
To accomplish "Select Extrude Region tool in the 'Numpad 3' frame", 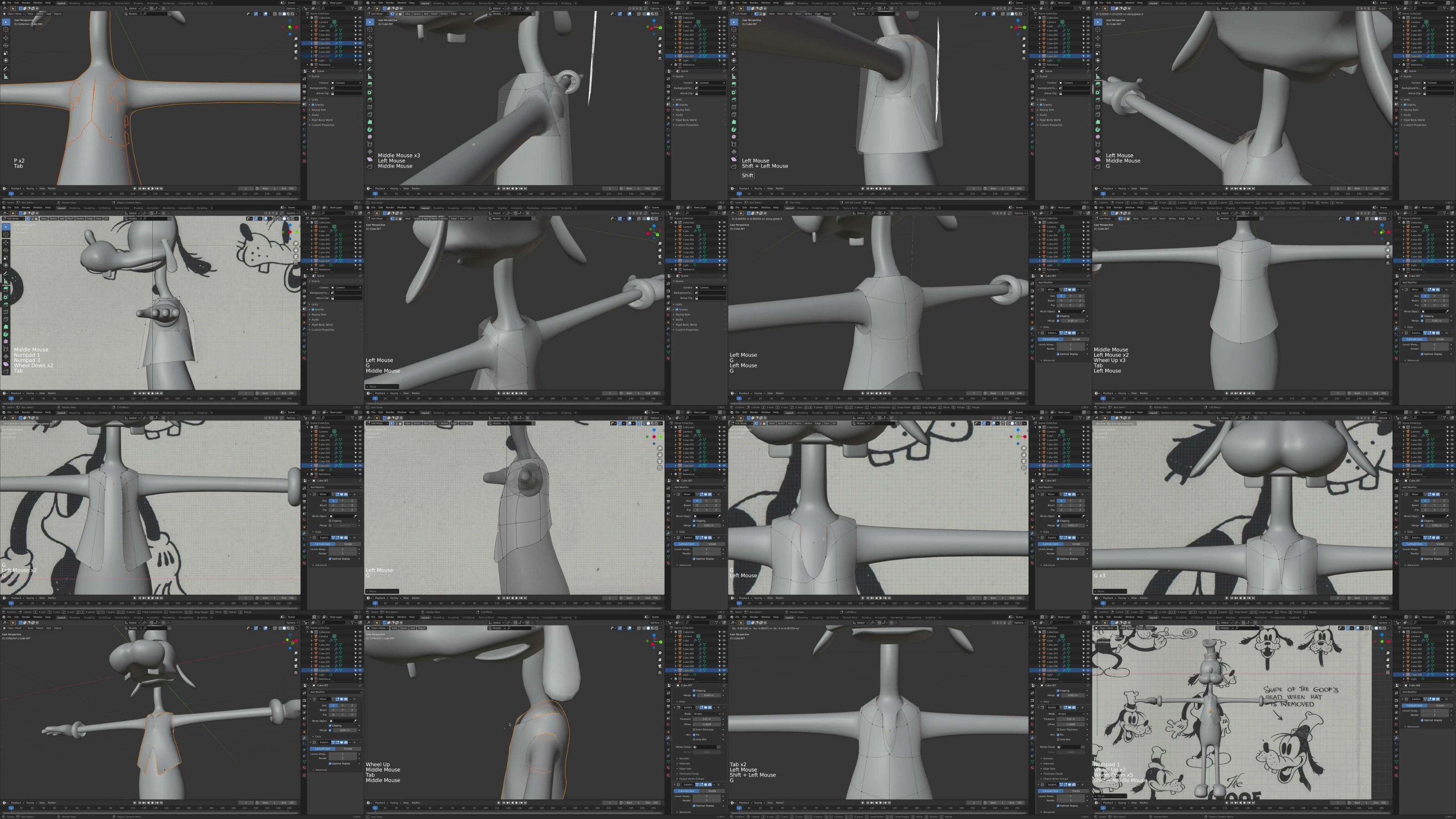I will (x=5, y=289).
